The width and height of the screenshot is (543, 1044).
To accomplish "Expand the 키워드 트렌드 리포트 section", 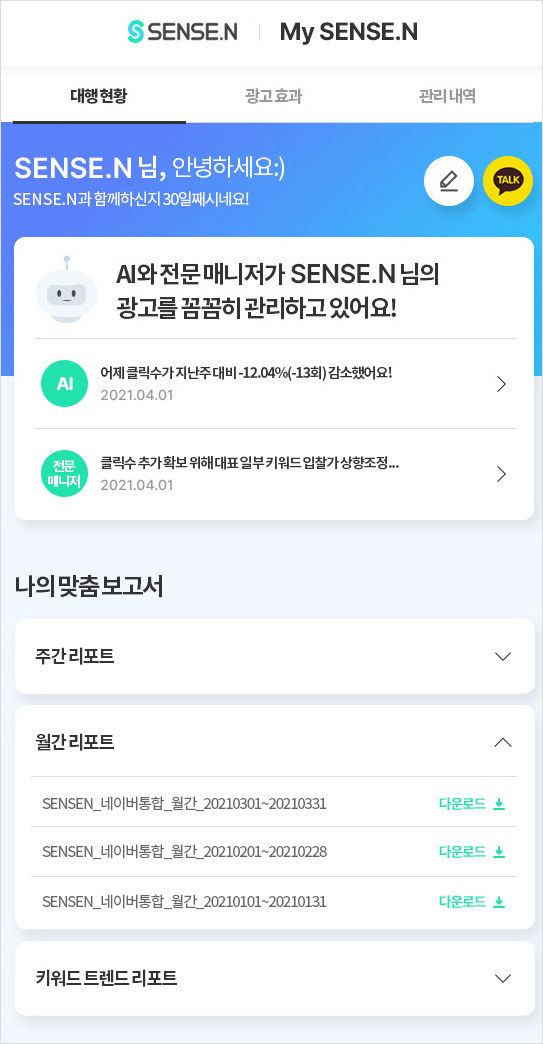I will point(274,978).
